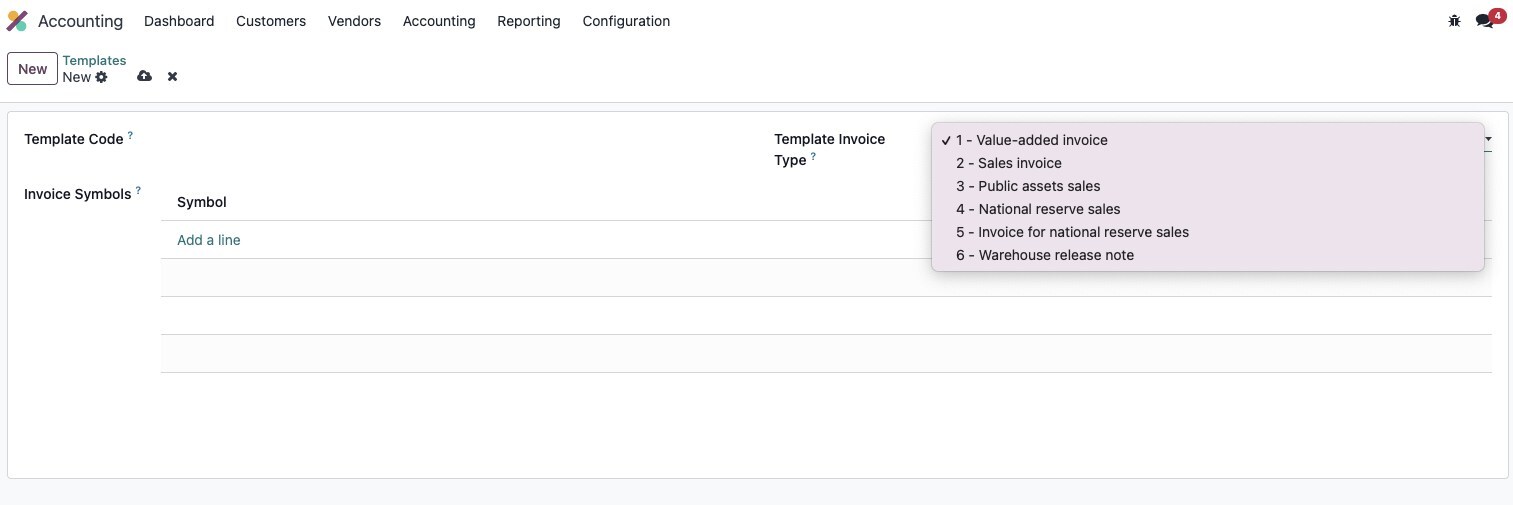
Task: Choose '2 - Sales invoice' option
Action: [x=1008, y=163]
